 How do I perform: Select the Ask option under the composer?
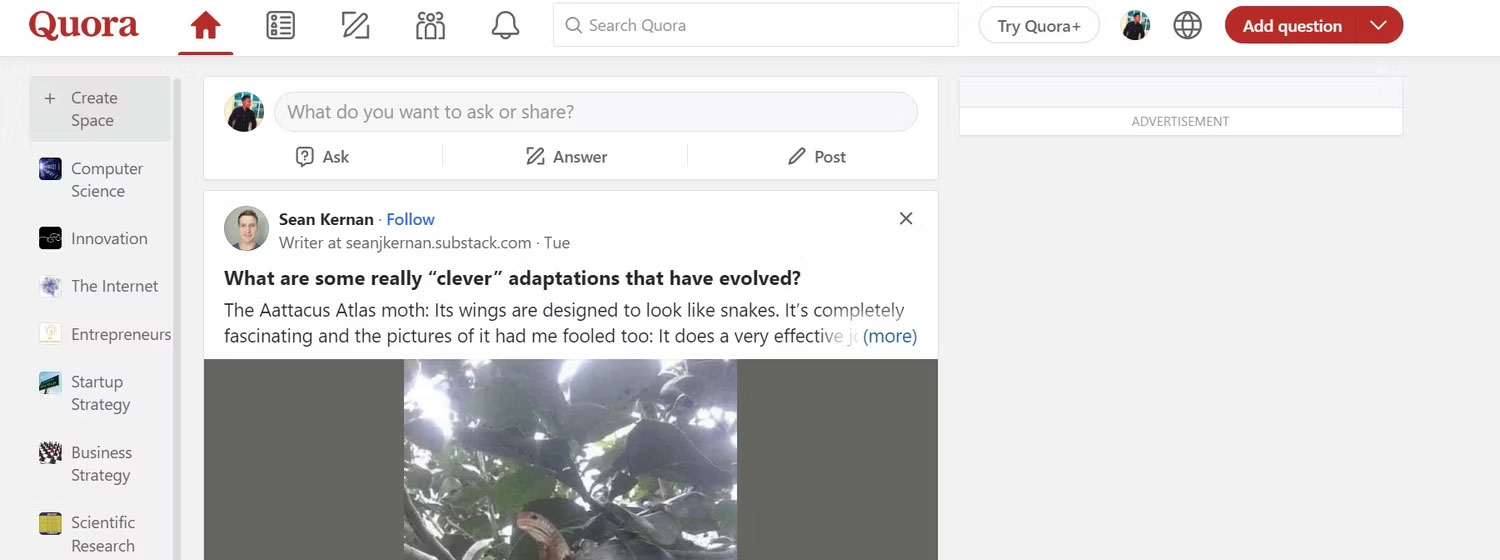322,157
